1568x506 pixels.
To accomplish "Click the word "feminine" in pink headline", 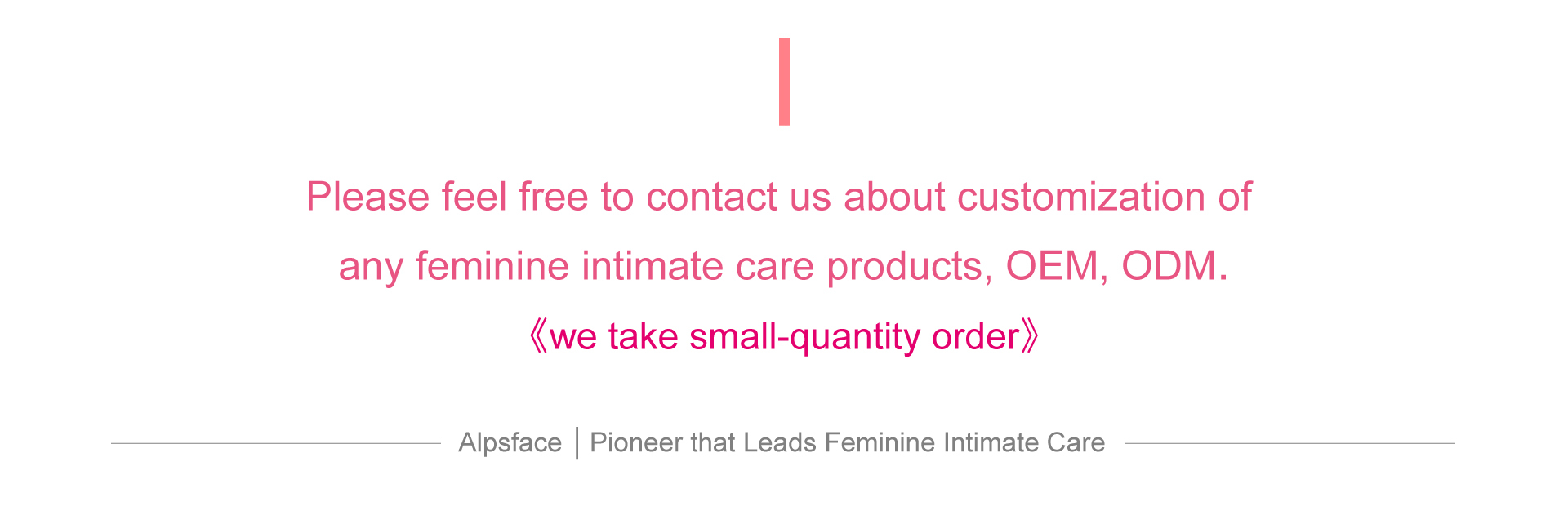I will [x=492, y=266].
